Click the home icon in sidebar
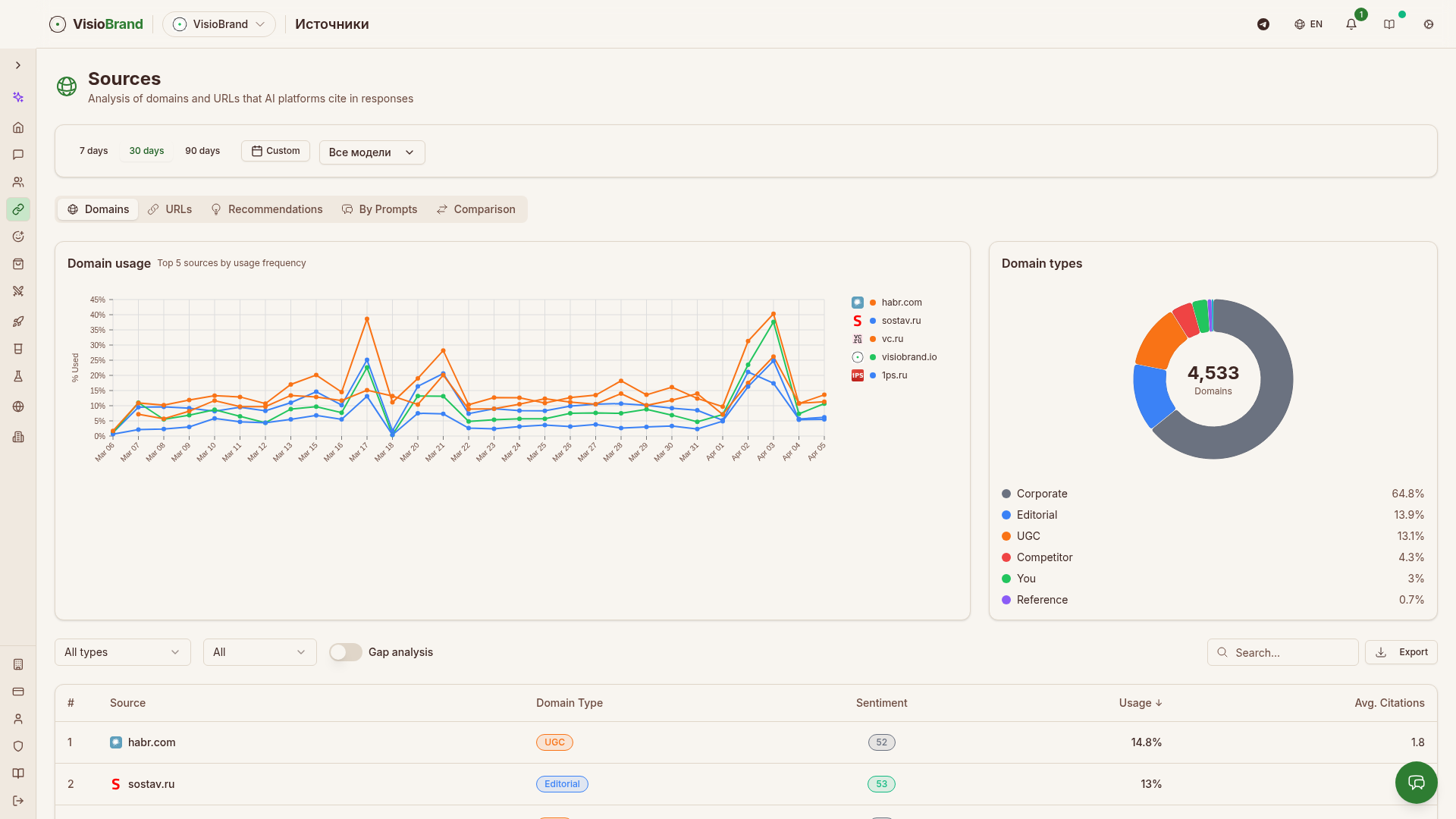 (x=18, y=127)
